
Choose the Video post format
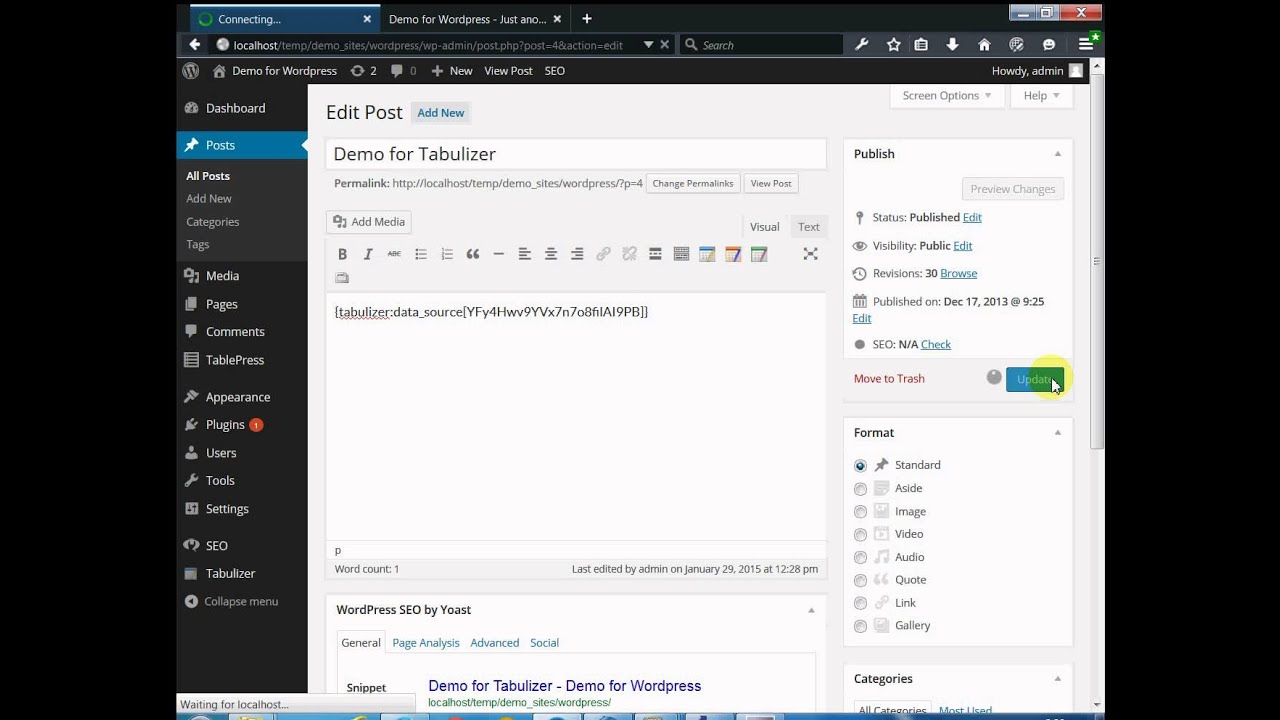tap(860, 534)
